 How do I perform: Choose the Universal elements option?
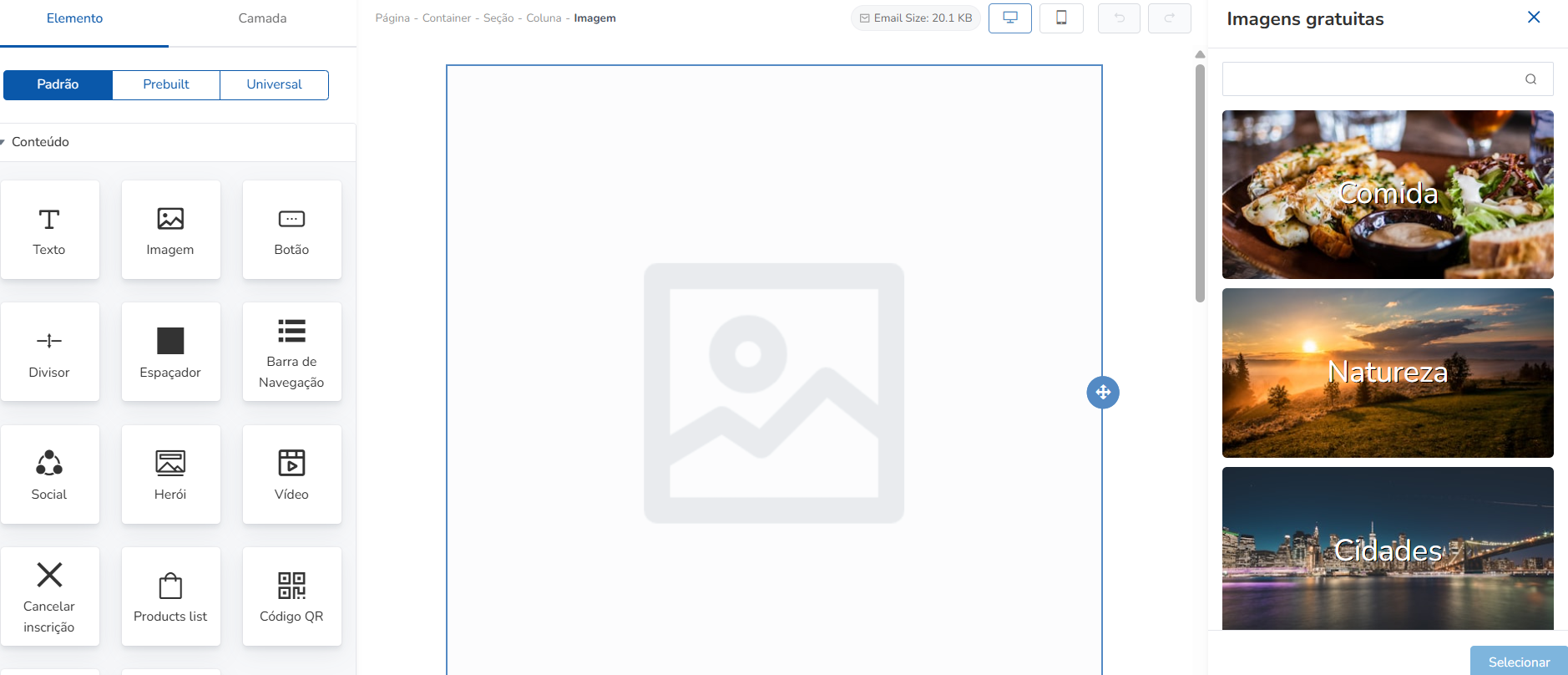pos(275,84)
